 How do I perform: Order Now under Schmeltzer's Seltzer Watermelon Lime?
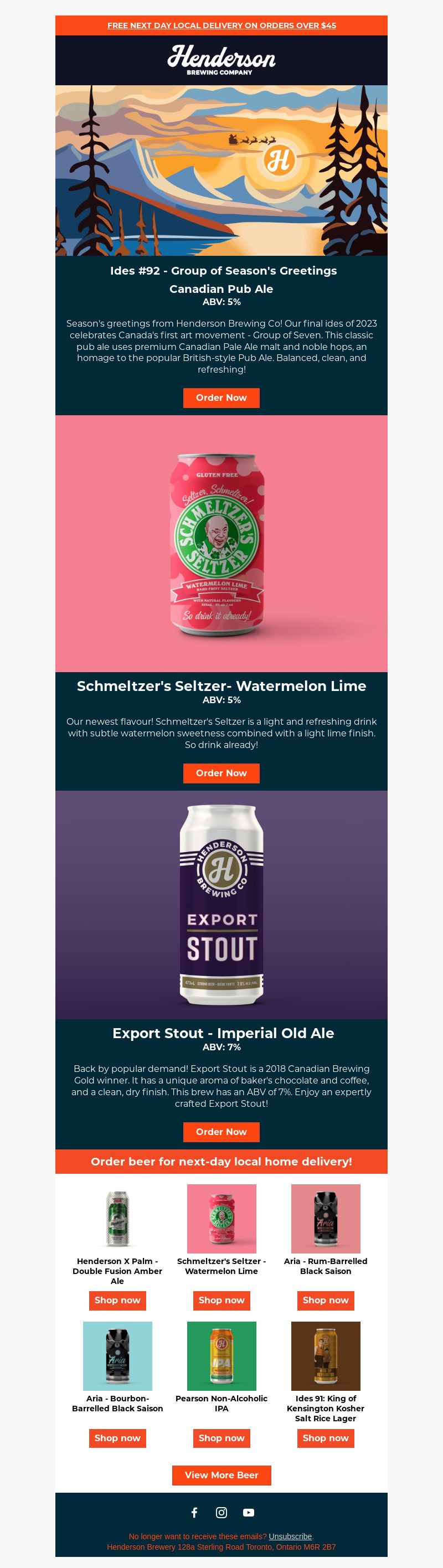(x=221, y=773)
